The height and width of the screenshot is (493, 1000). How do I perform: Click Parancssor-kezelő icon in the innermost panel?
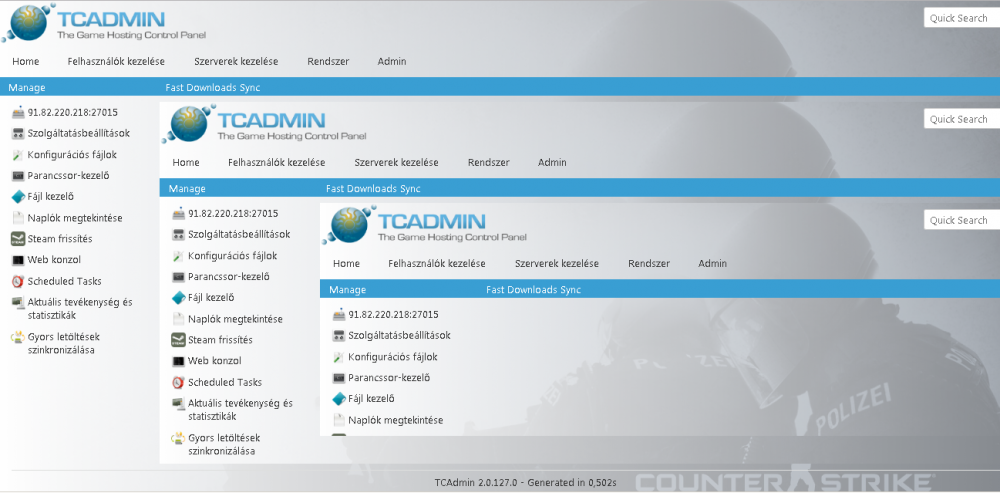point(339,378)
